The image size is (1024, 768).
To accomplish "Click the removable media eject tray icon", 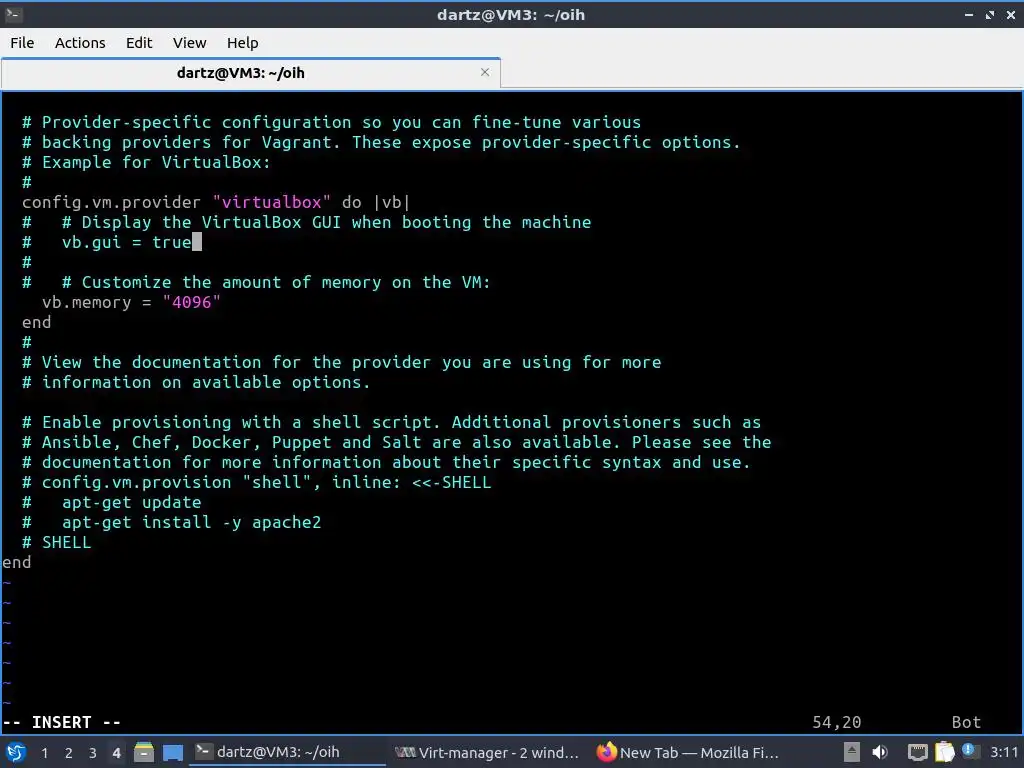I will pos(851,753).
